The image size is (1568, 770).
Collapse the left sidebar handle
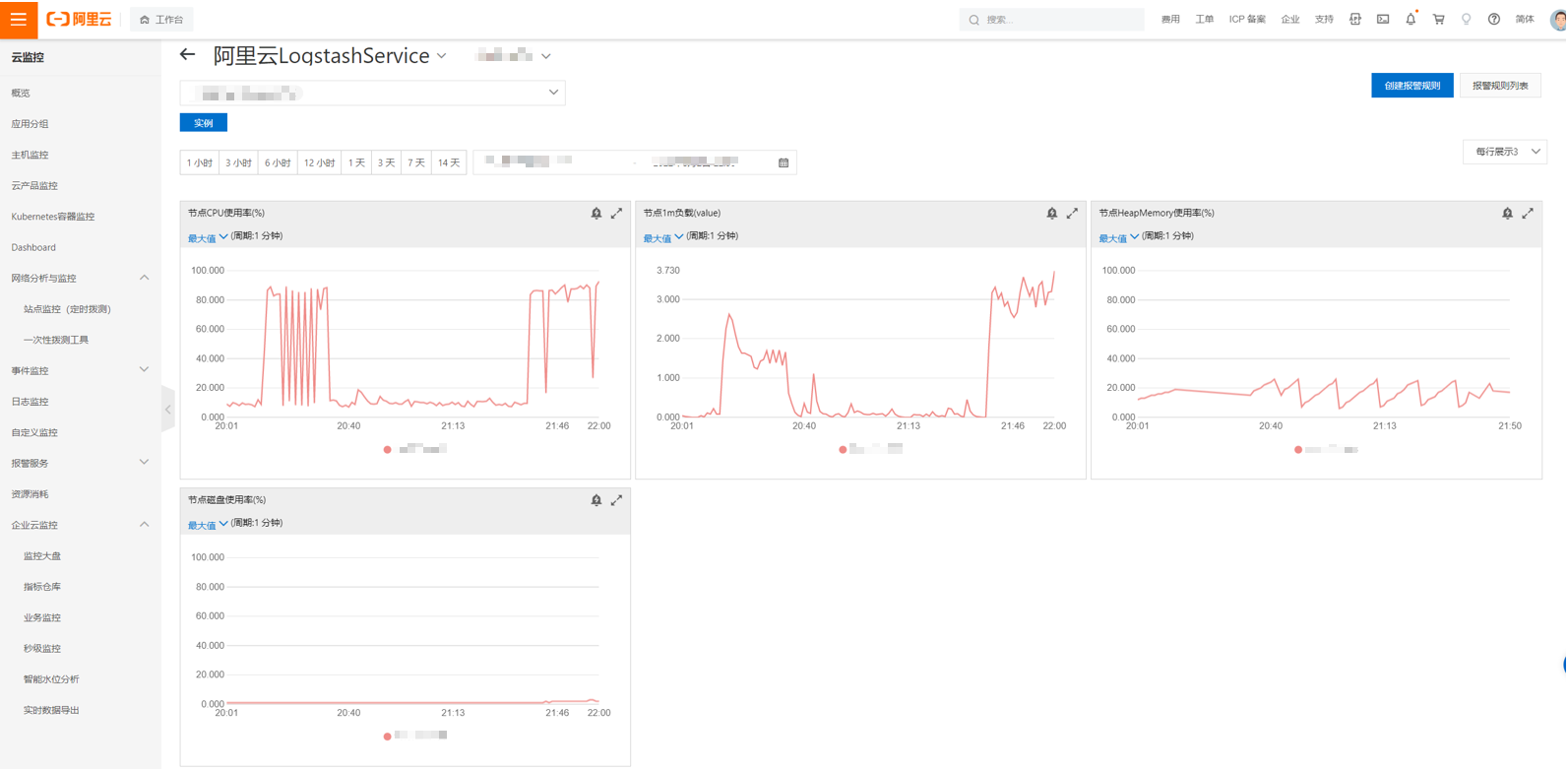[168, 409]
